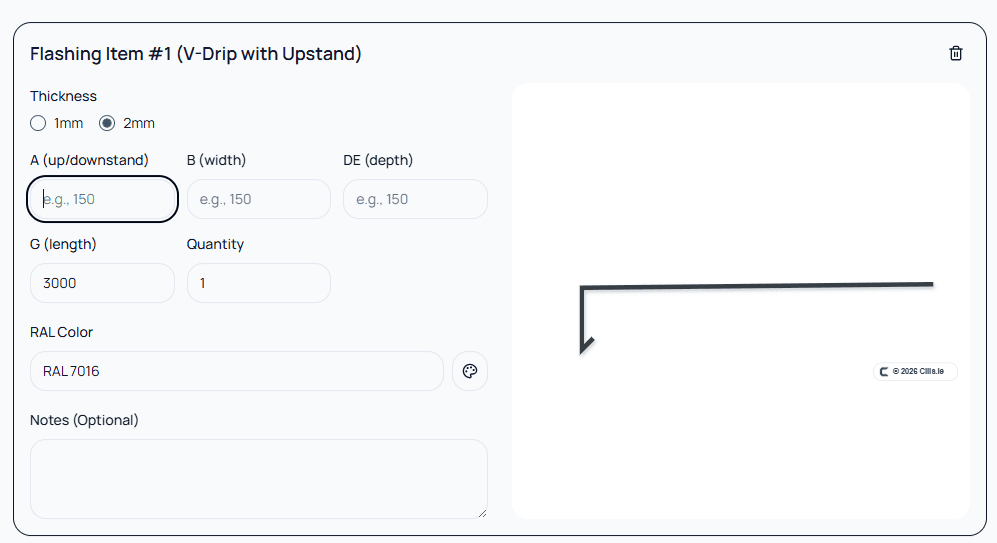Click the © 2026 Cills.ie watermark text
Image resolution: width=997 pixels, height=543 pixels.
922,372
